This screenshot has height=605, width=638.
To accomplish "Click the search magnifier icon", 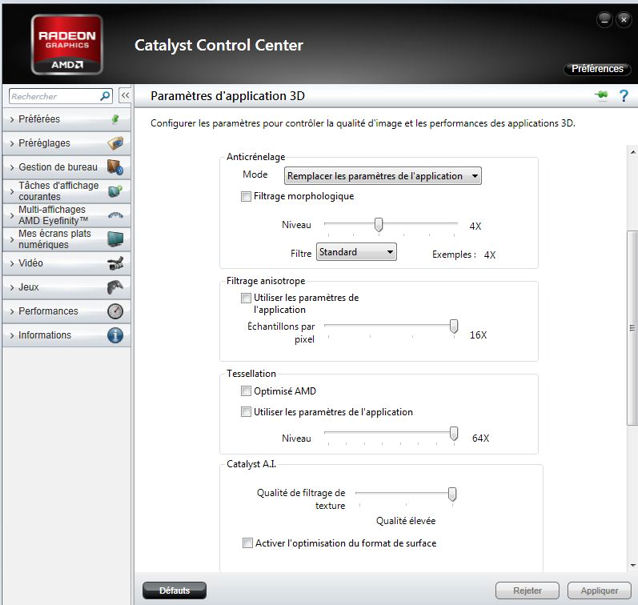I will coord(105,96).
